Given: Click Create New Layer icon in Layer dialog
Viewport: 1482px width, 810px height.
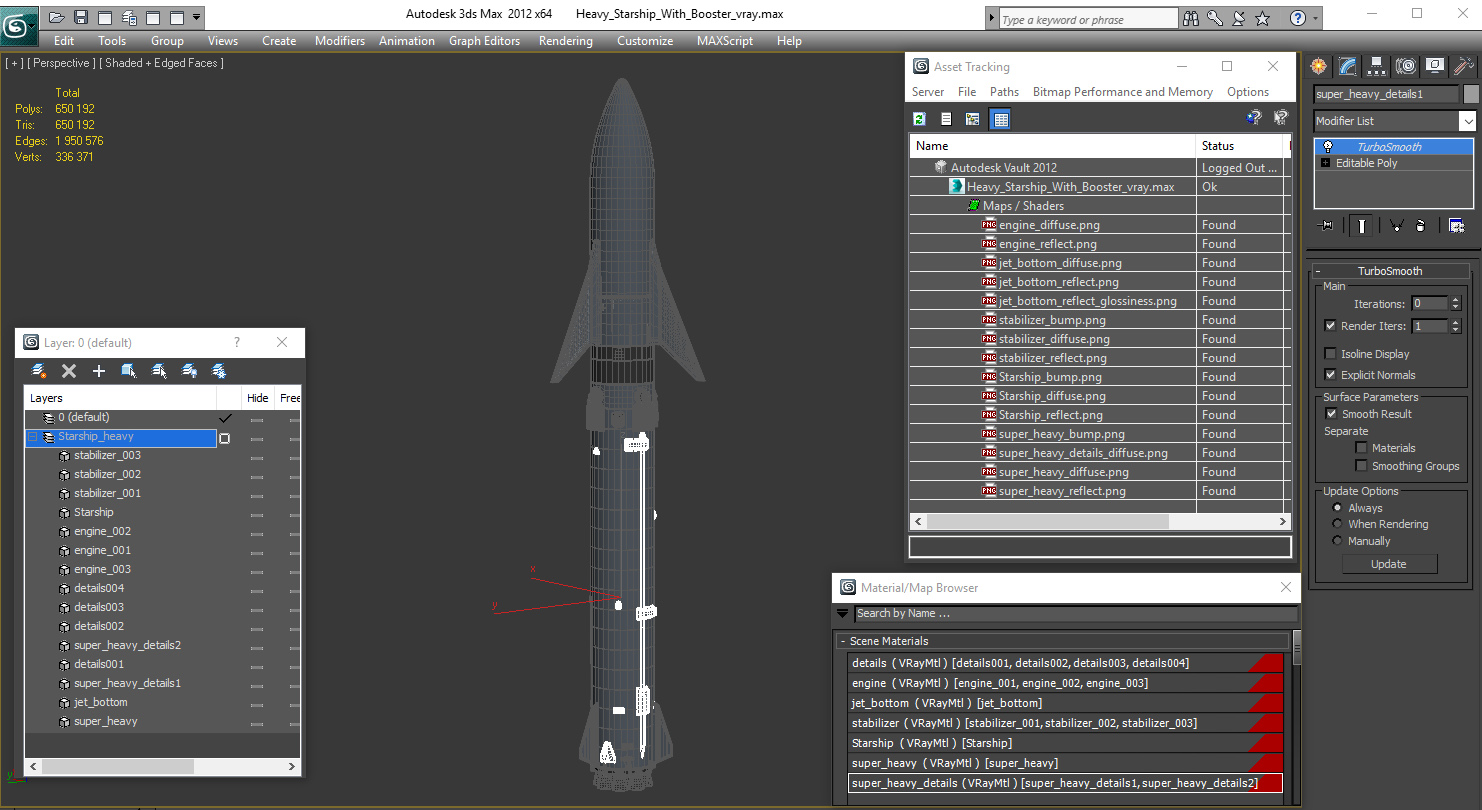Looking at the screenshot, I should click(x=39, y=371).
